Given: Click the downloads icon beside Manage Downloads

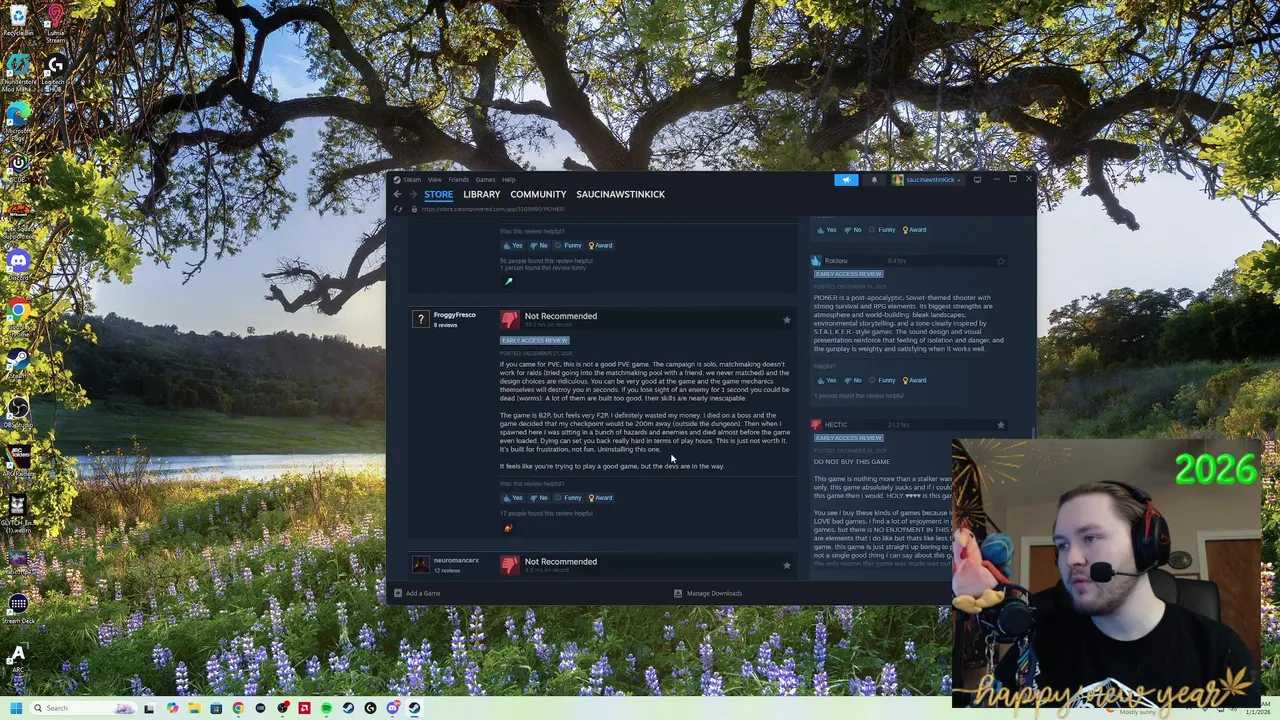Looking at the screenshot, I should [678, 593].
